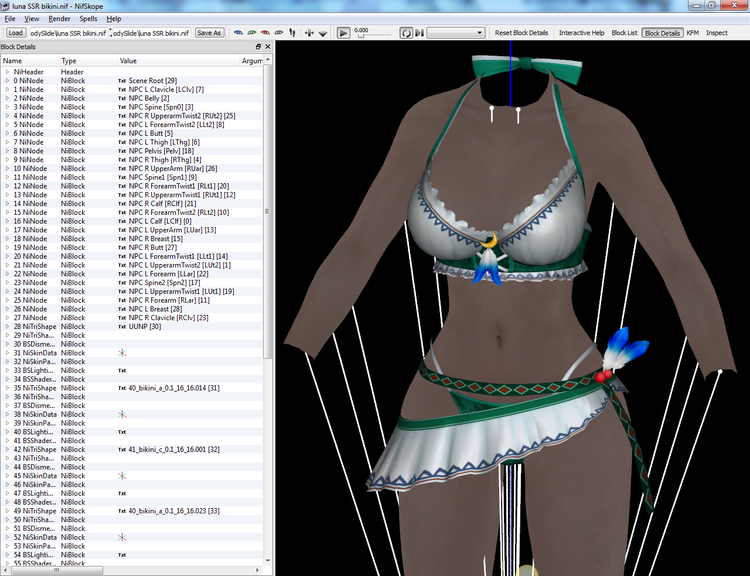Click the red side view icon
Viewport: 750px width, 576px height.
(x=265, y=33)
